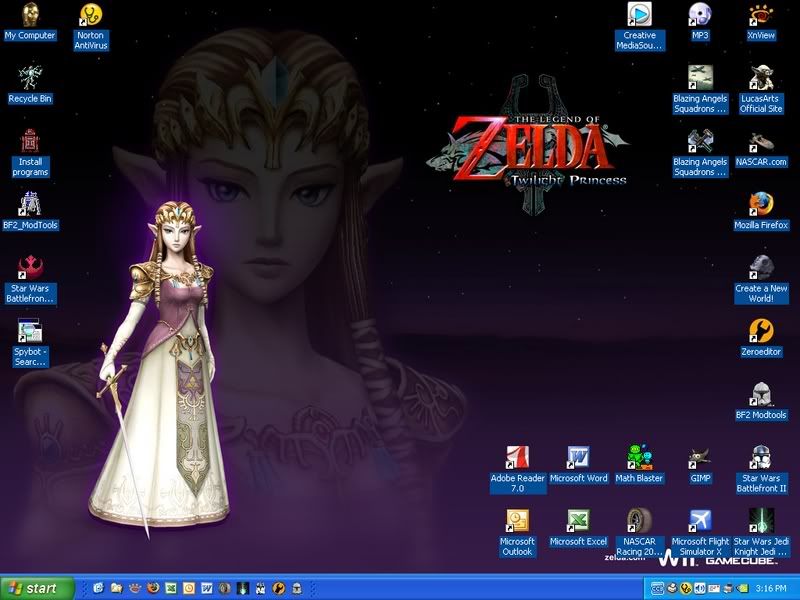800x600 pixels.
Task: Open the Microsoft Outlook desktop shortcut
Action: pos(517,533)
